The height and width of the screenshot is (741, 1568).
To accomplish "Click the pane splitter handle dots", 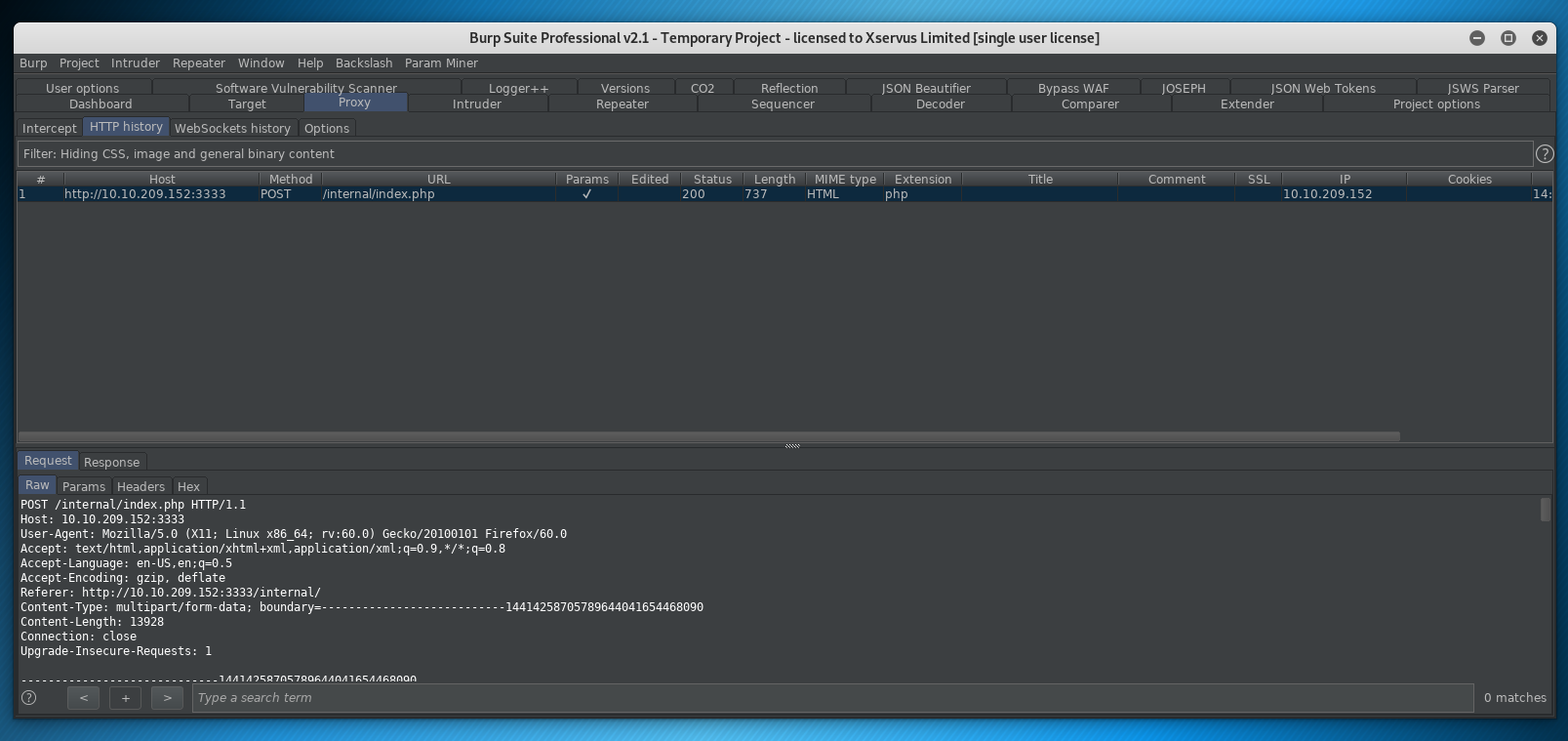I will [x=792, y=446].
